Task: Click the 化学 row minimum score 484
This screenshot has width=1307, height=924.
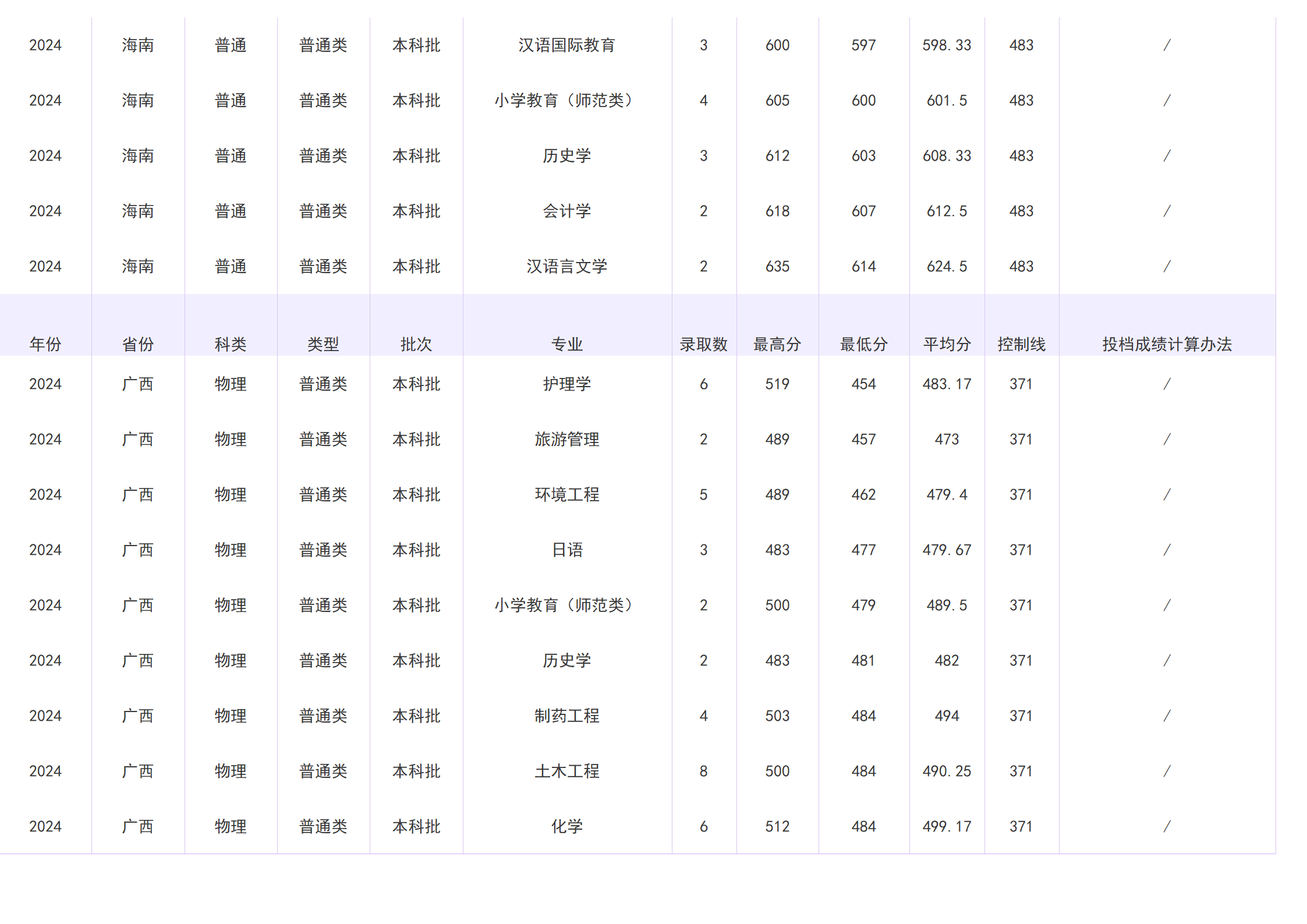Action: click(x=865, y=826)
